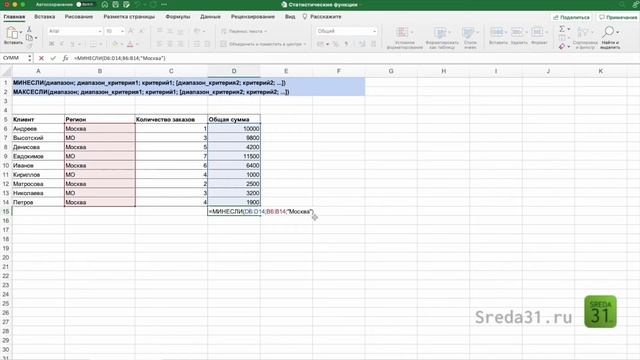Click the Поделиться share button
This screenshot has width=640, height=360.
tap(571, 18)
